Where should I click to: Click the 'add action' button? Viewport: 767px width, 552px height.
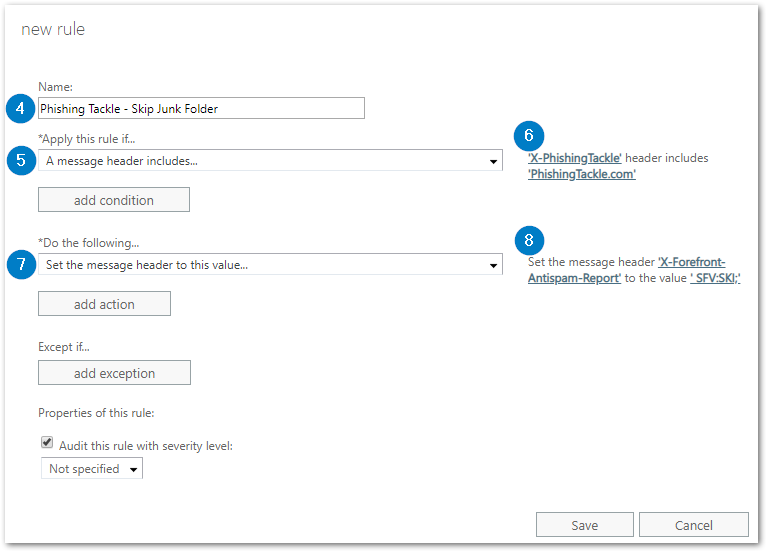[x=104, y=304]
